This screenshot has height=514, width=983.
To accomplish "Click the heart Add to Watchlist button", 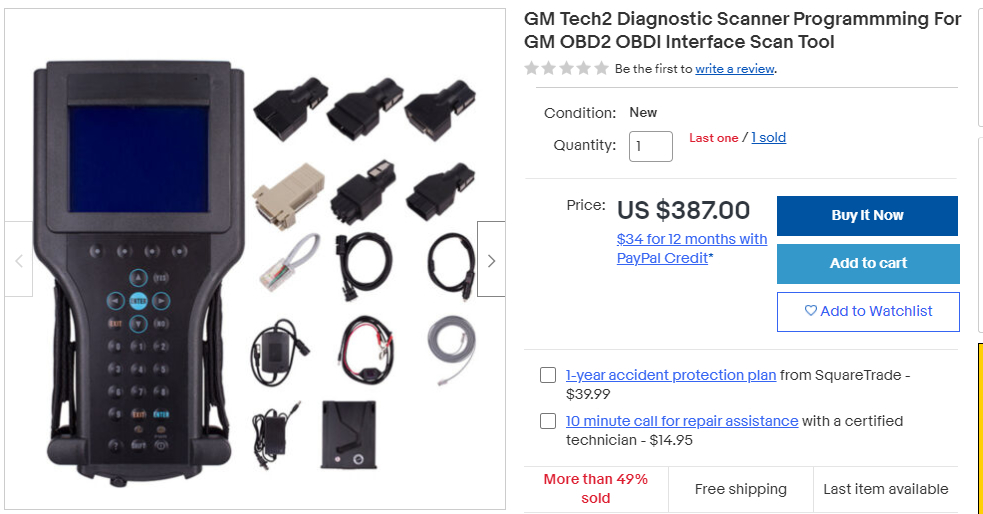I will (868, 311).
